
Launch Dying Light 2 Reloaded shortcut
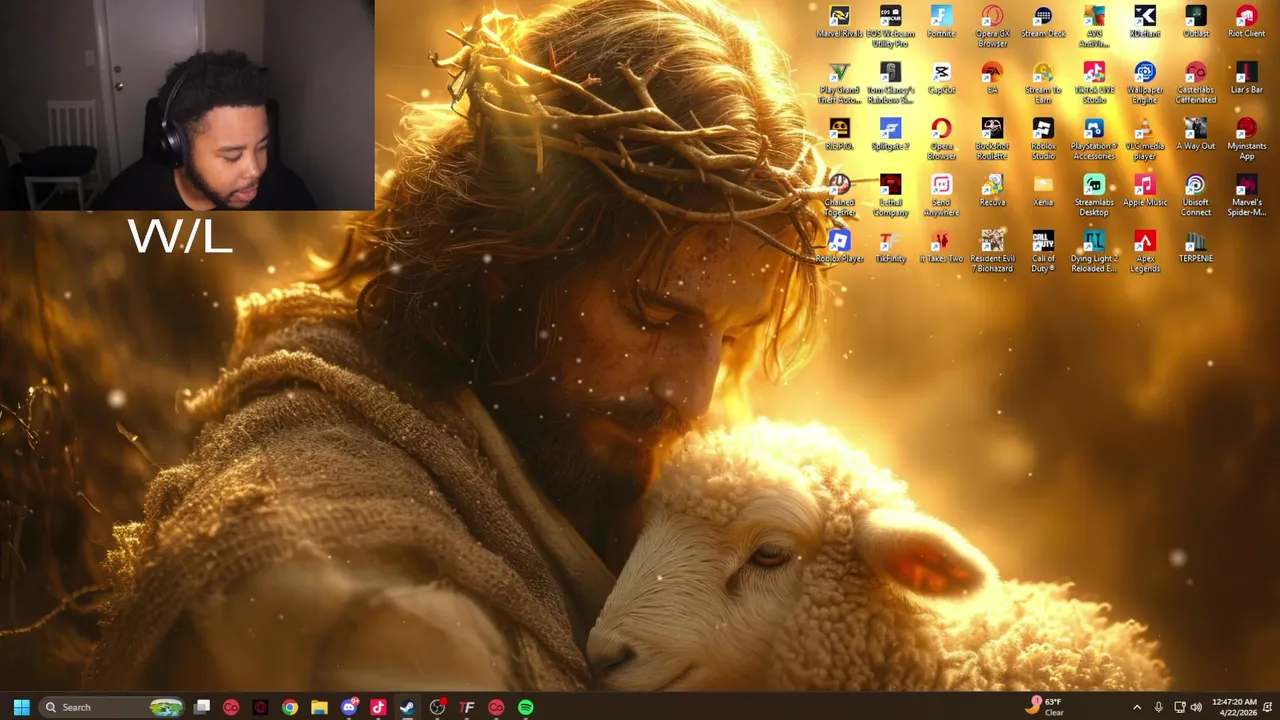tap(1094, 251)
